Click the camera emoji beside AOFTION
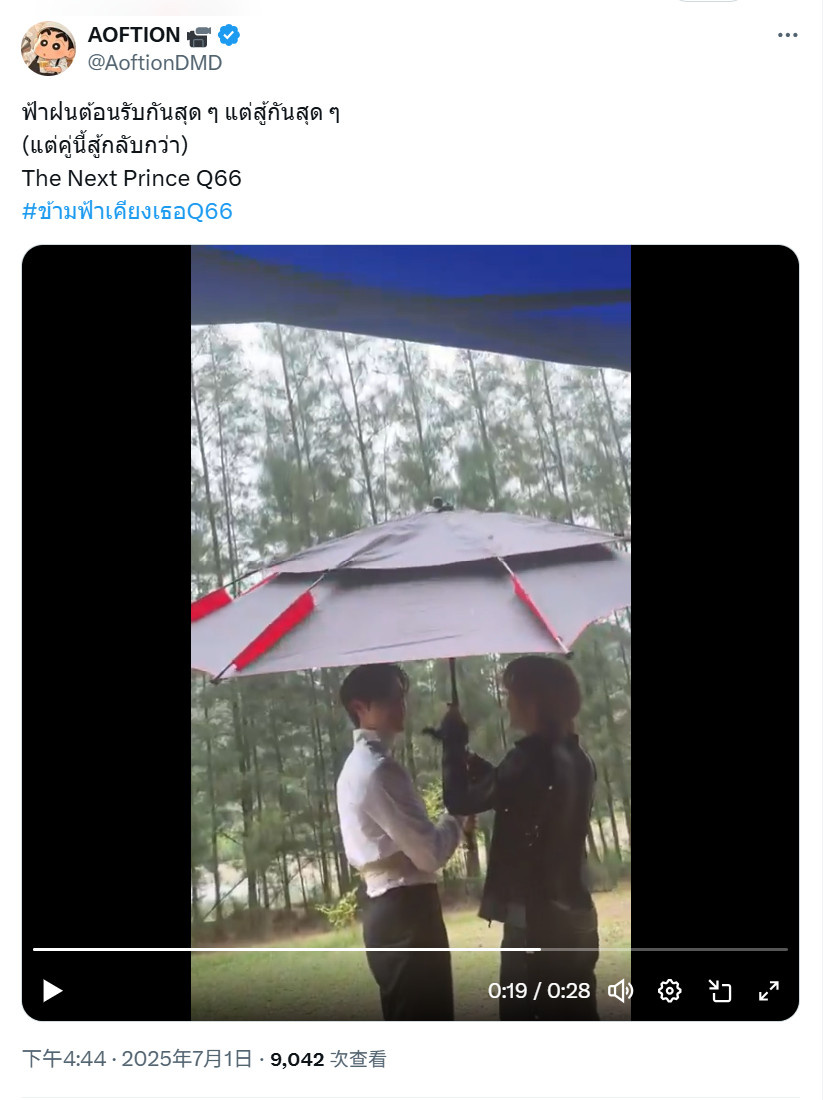Image resolution: width=823 pixels, height=1100 pixels. (x=199, y=35)
